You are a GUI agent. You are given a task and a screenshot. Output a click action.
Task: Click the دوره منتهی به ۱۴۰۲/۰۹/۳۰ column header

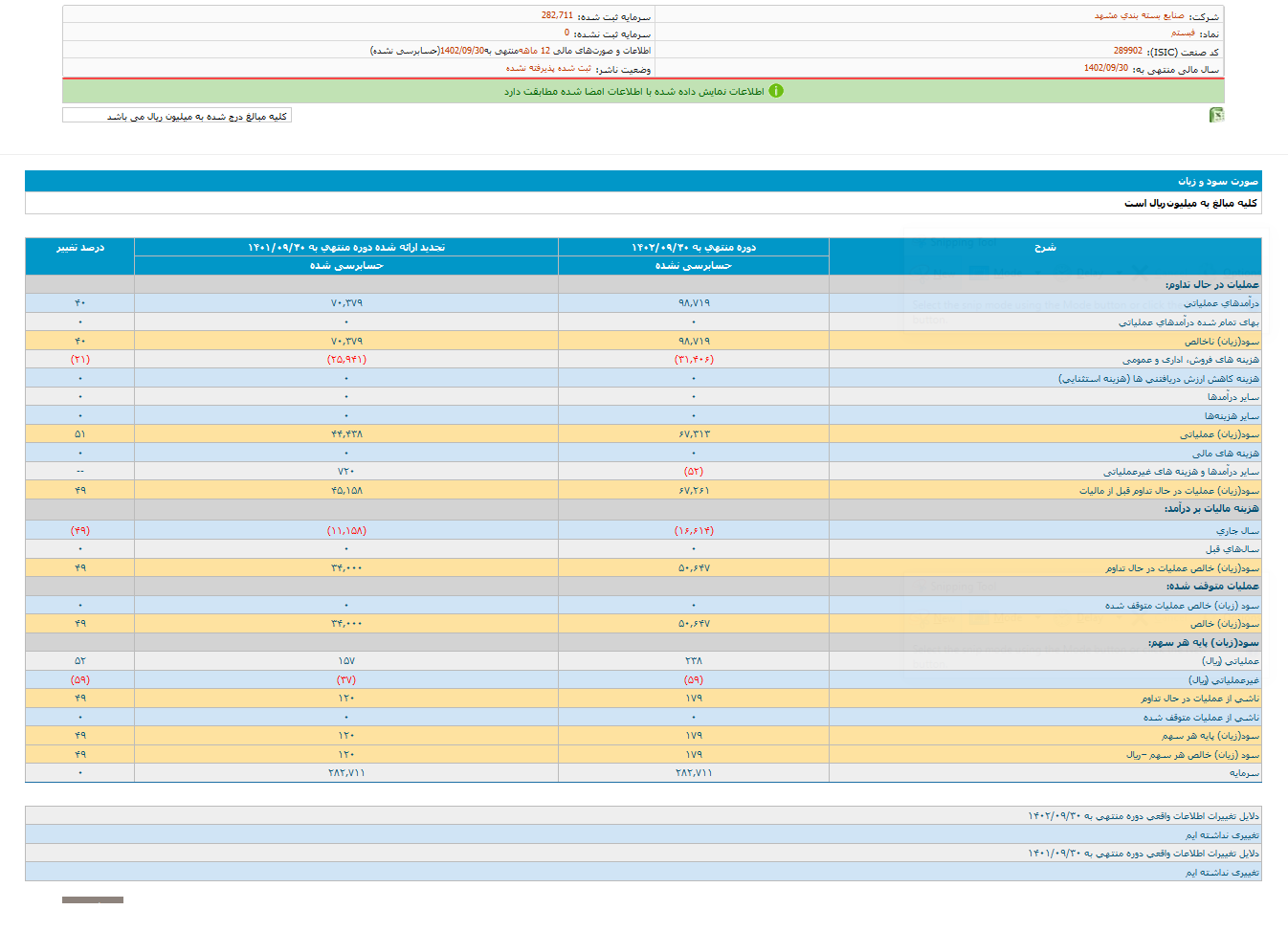pos(693,248)
